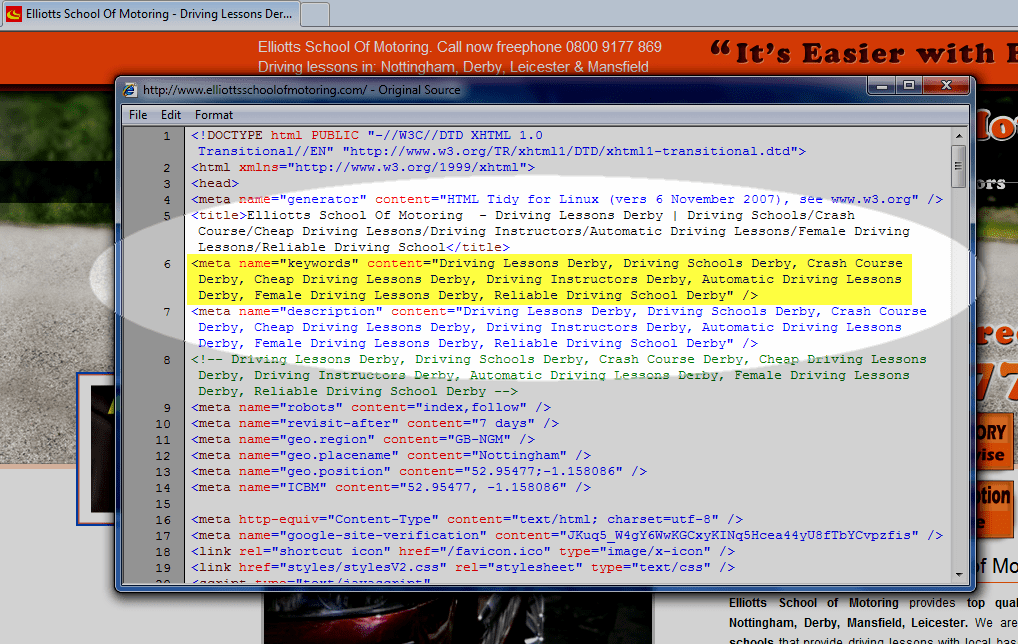Open the Format menu in the source viewer
The width and height of the screenshot is (1018, 644).
point(213,114)
